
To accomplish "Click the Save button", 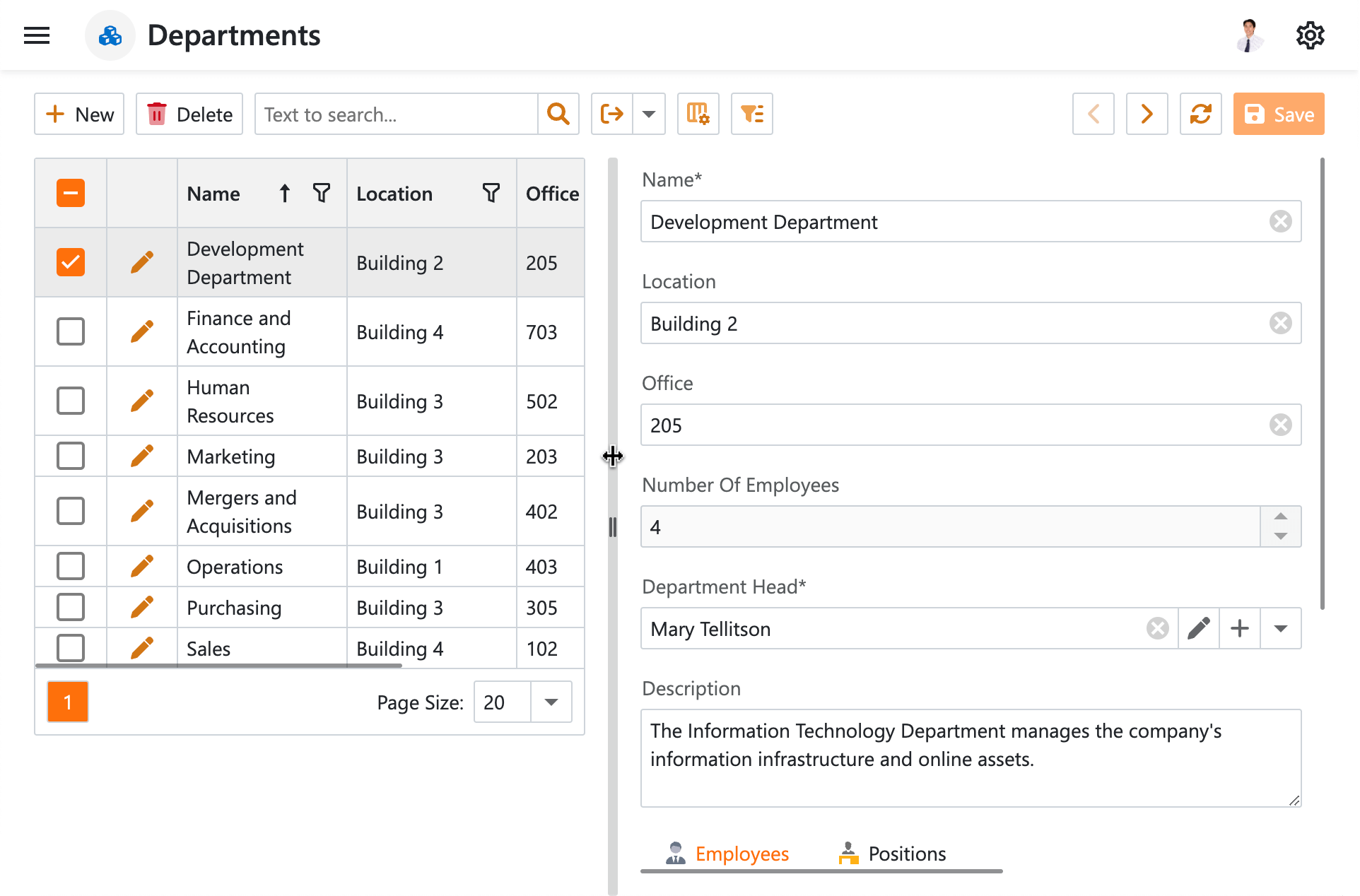I will click(1278, 114).
